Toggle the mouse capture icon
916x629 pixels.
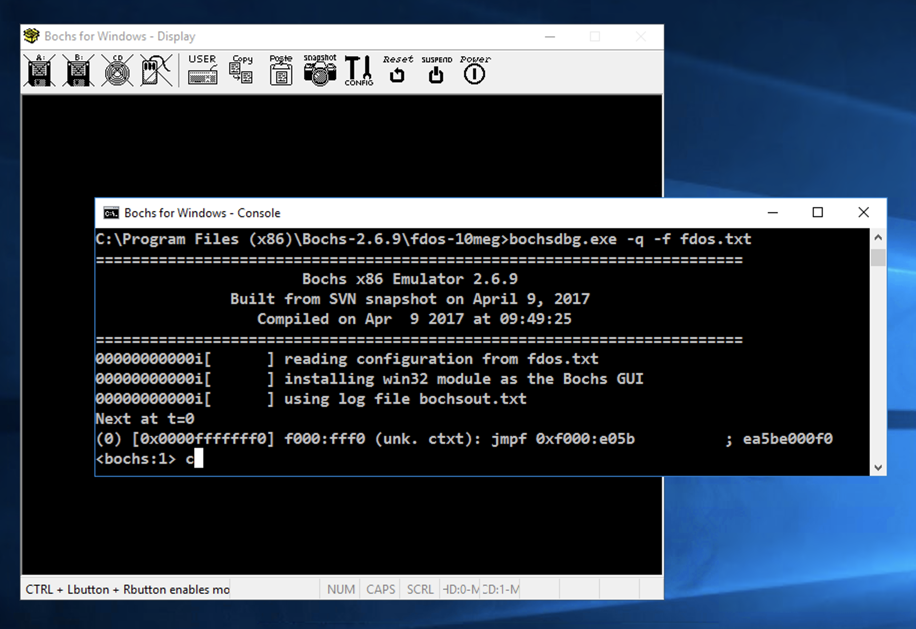(156, 70)
